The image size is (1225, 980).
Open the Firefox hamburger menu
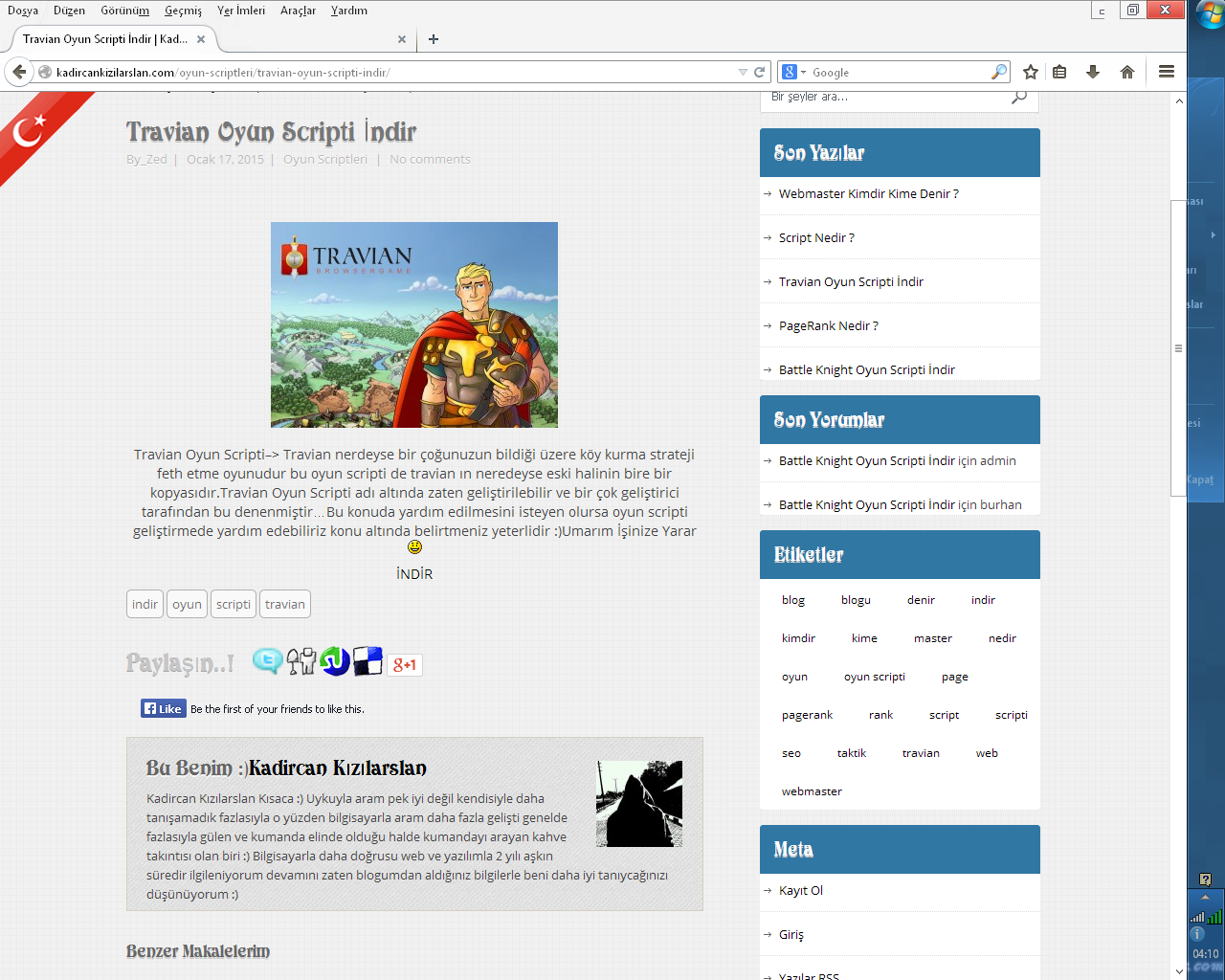[1167, 72]
